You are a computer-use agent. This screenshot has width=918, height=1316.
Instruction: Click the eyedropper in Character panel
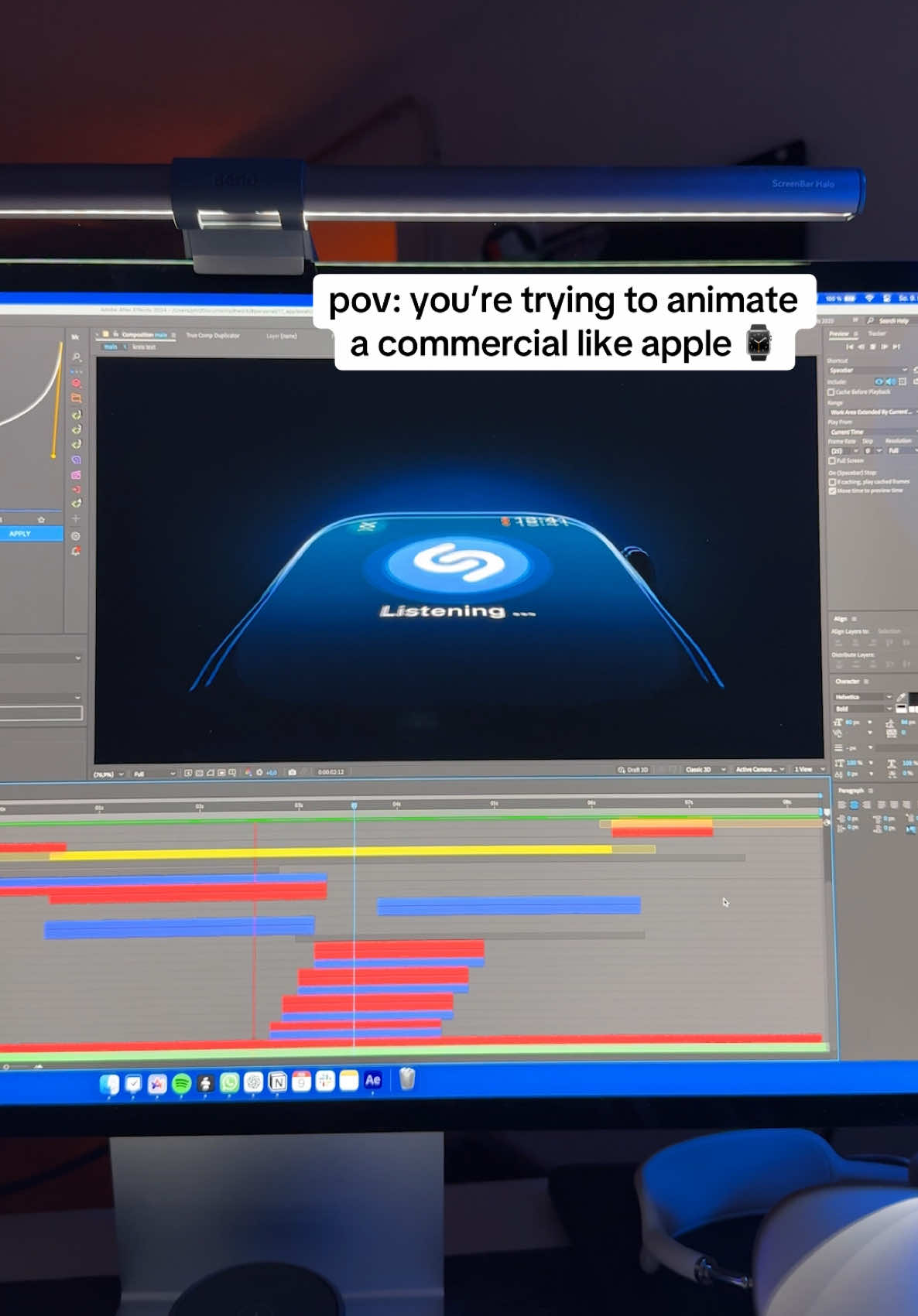pyautogui.click(x=901, y=697)
